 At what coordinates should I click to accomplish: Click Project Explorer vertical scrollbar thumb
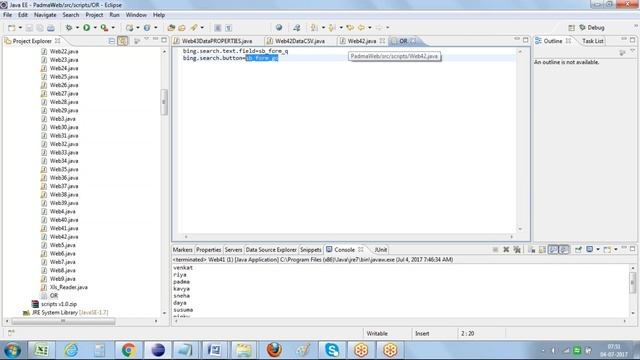[x=164, y=102]
